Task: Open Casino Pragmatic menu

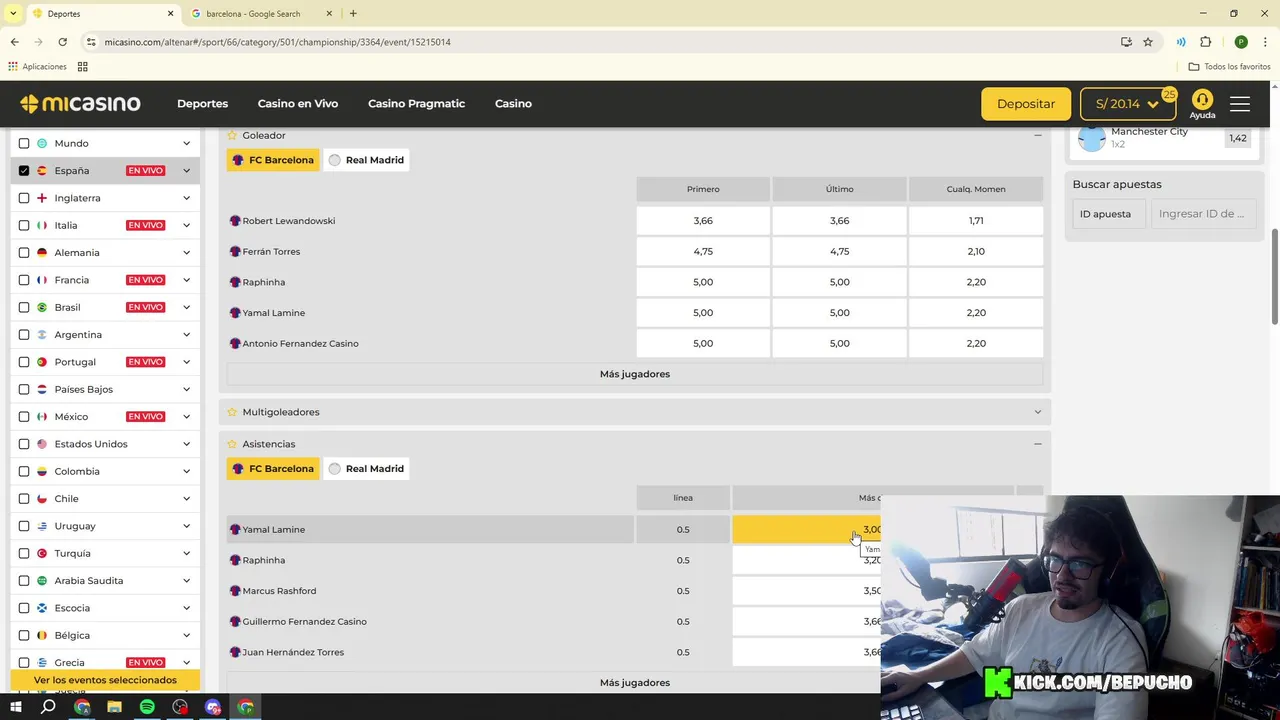Action: point(416,104)
